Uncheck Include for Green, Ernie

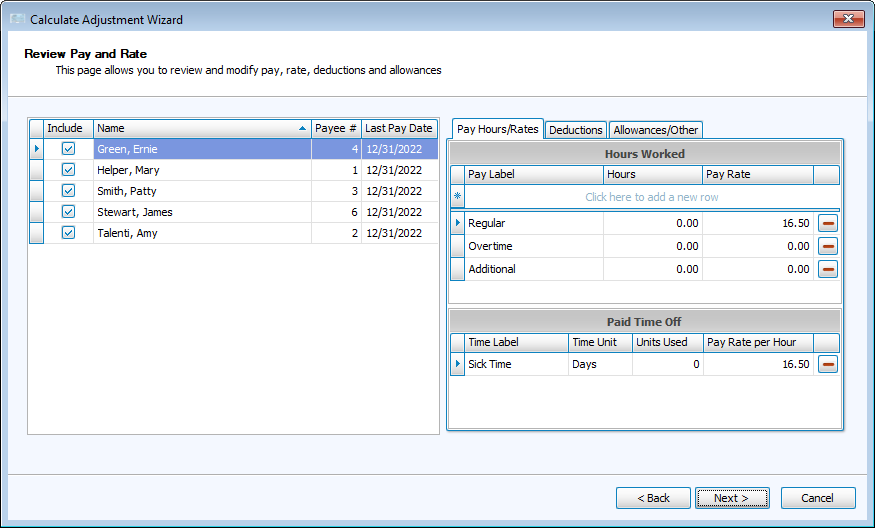point(68,149)
